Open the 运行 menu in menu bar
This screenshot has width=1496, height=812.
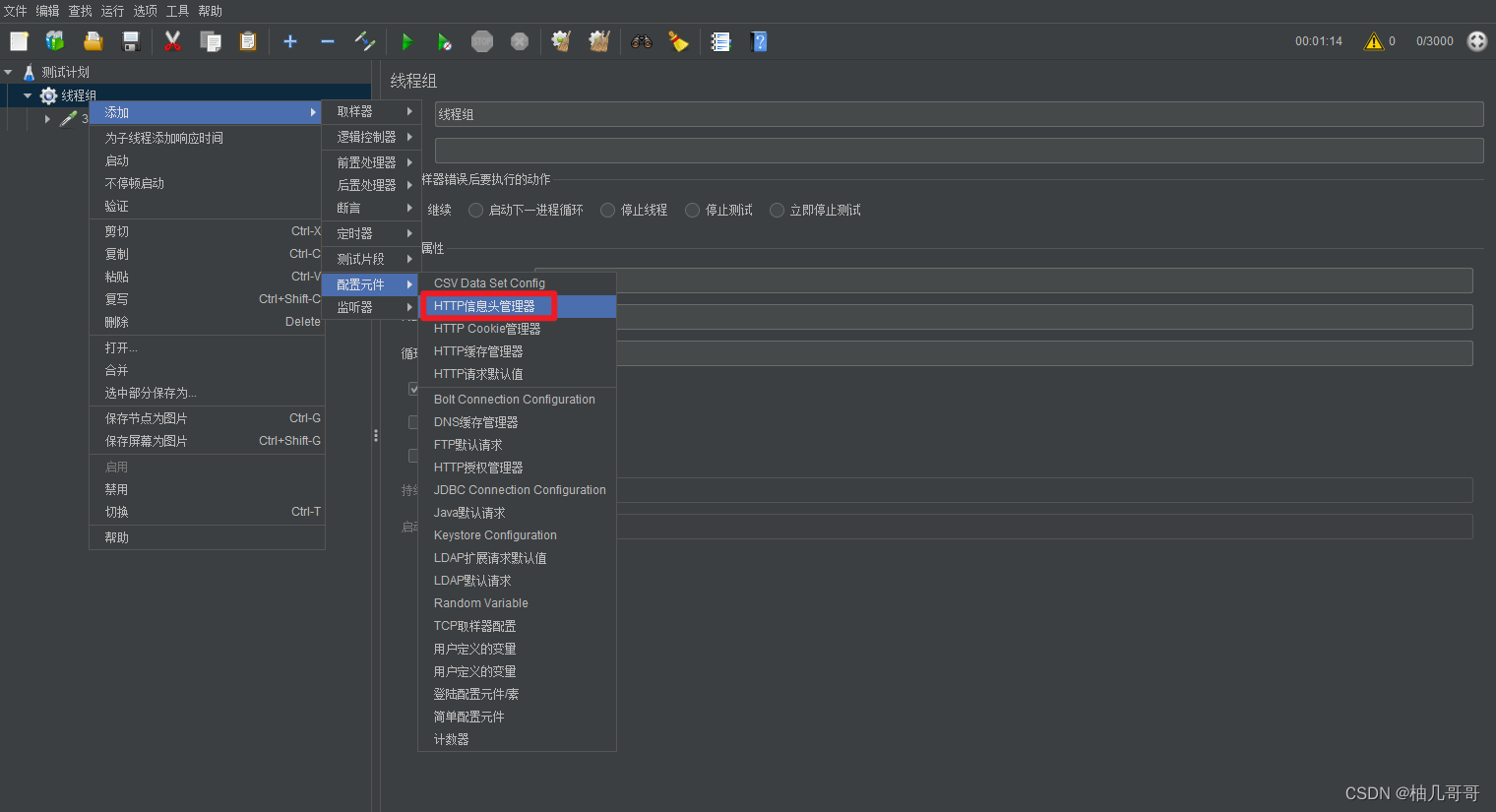click(112, 11)
